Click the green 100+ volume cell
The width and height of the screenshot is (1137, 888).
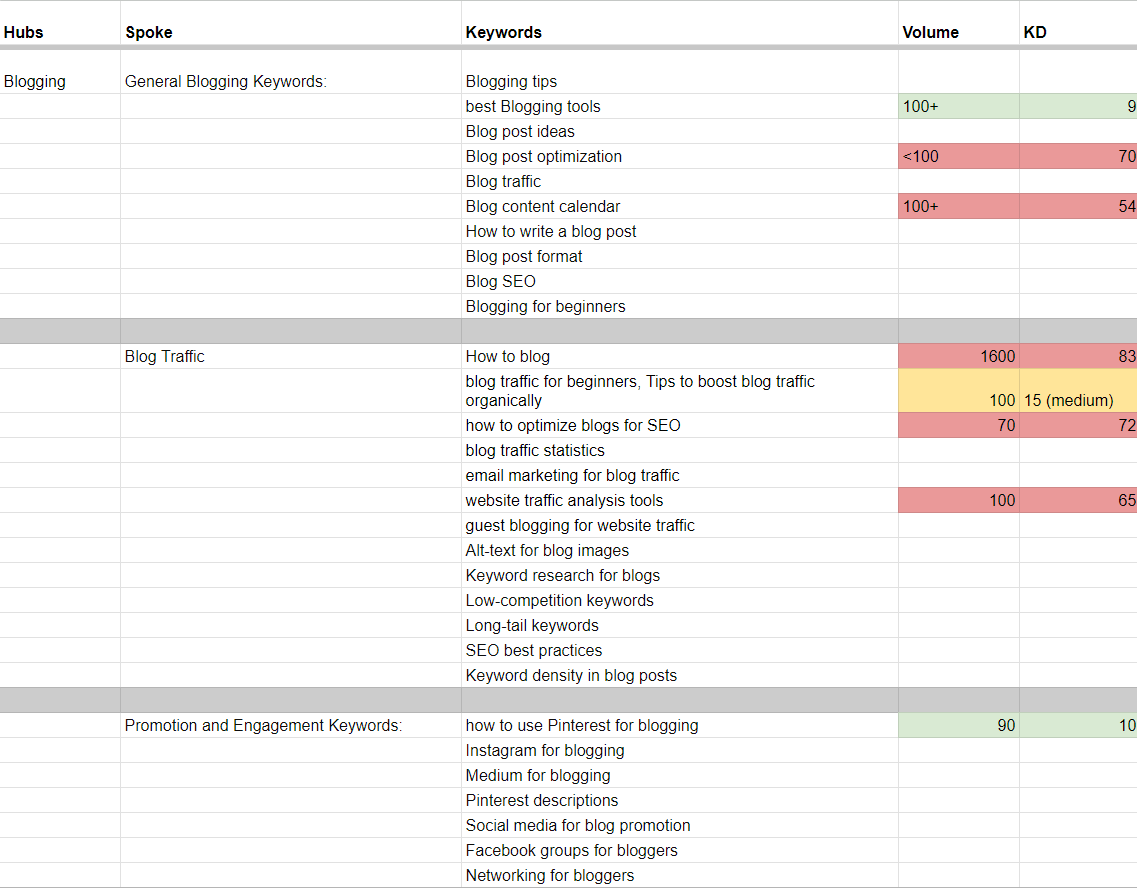coord(959,107)
